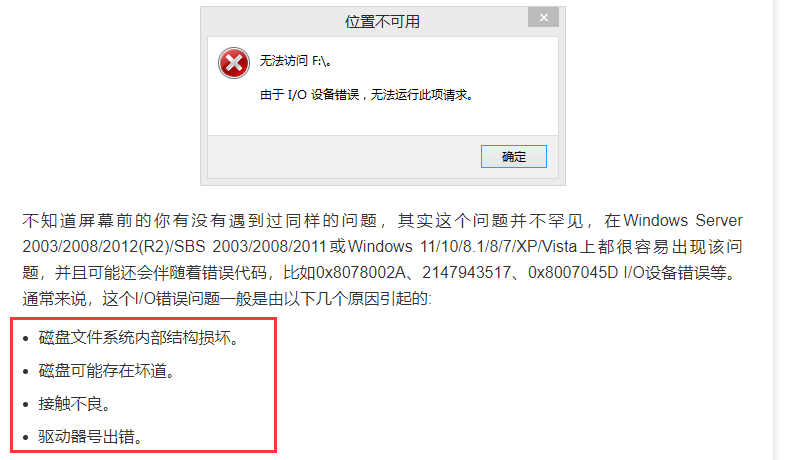Screen dimensions: 787x460
Task: Click the I/O 设备错误 message line
Action: pos(366,94)
